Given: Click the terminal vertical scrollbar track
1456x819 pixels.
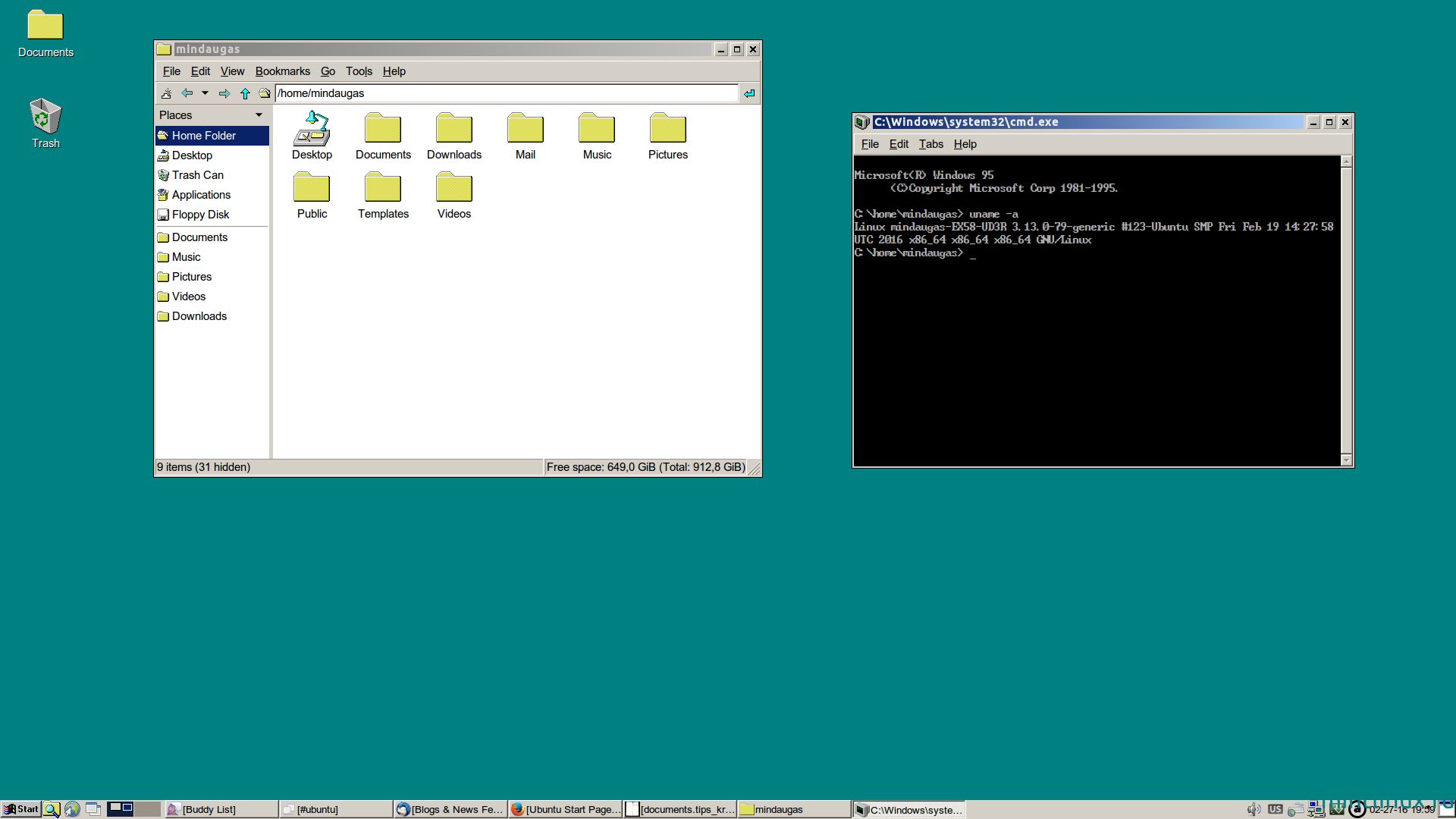Looking at the screenshot, I should click(x=1346, y=311).
